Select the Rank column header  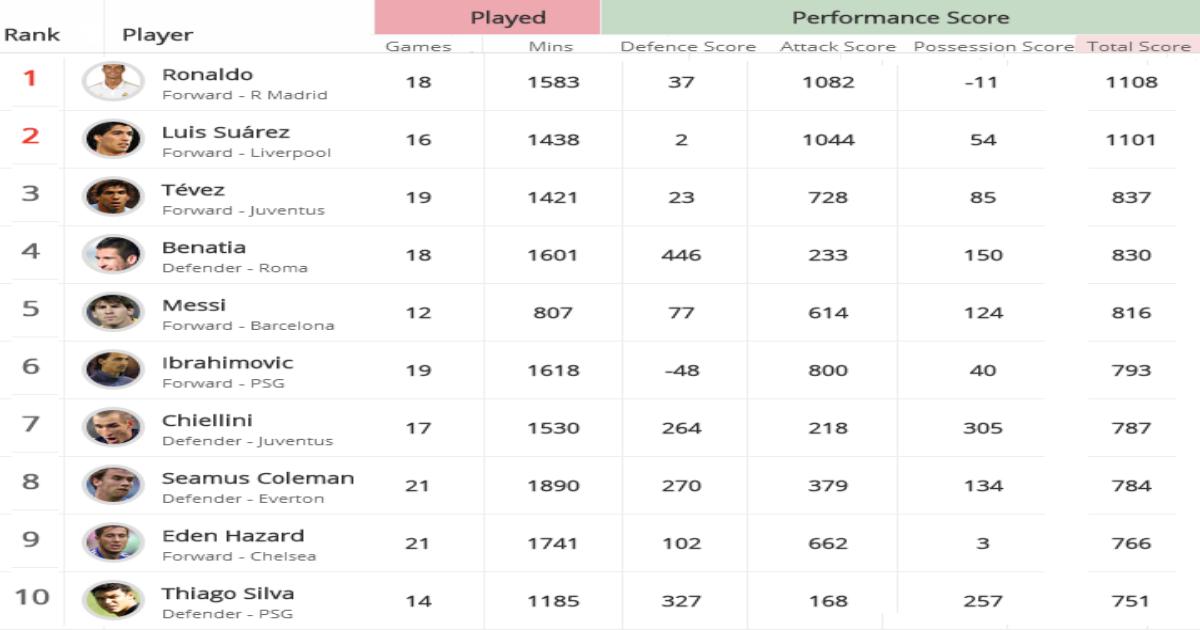pyautogui.click(x=32, y=34)
